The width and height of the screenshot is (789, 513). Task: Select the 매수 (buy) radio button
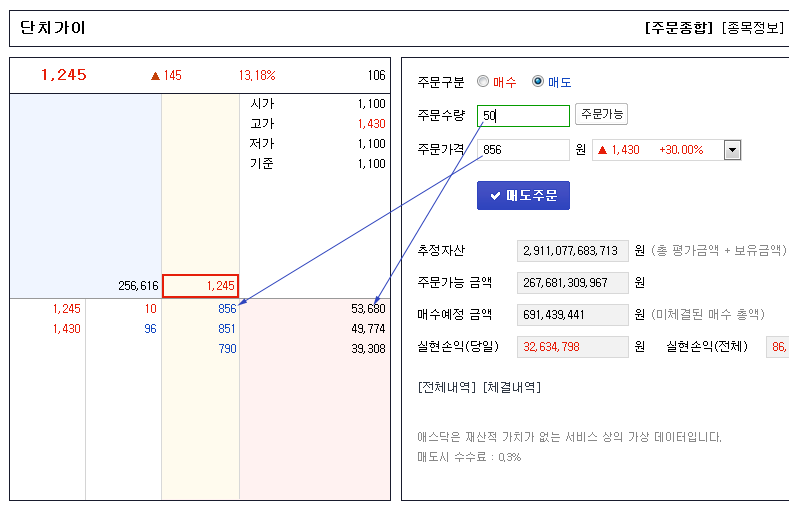tap(483, 82)
